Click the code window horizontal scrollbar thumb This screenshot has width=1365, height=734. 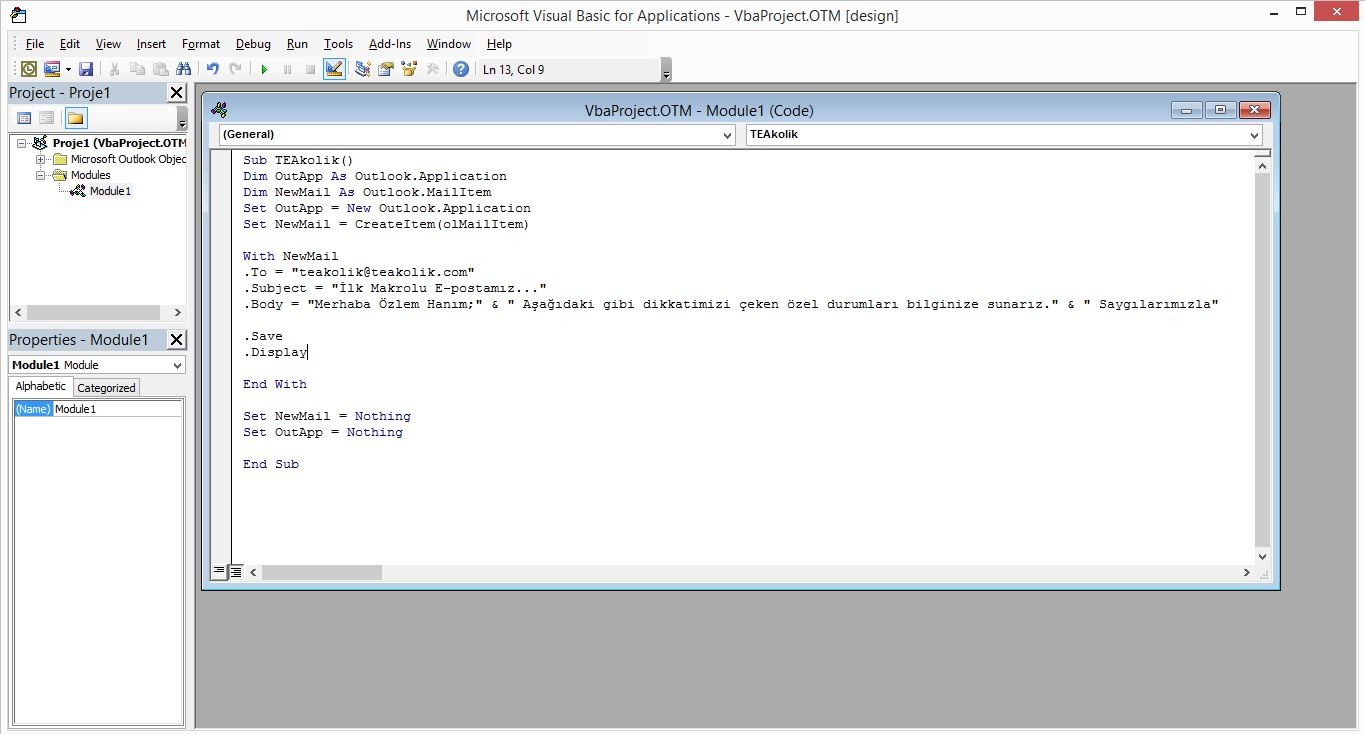pos(321,572)
